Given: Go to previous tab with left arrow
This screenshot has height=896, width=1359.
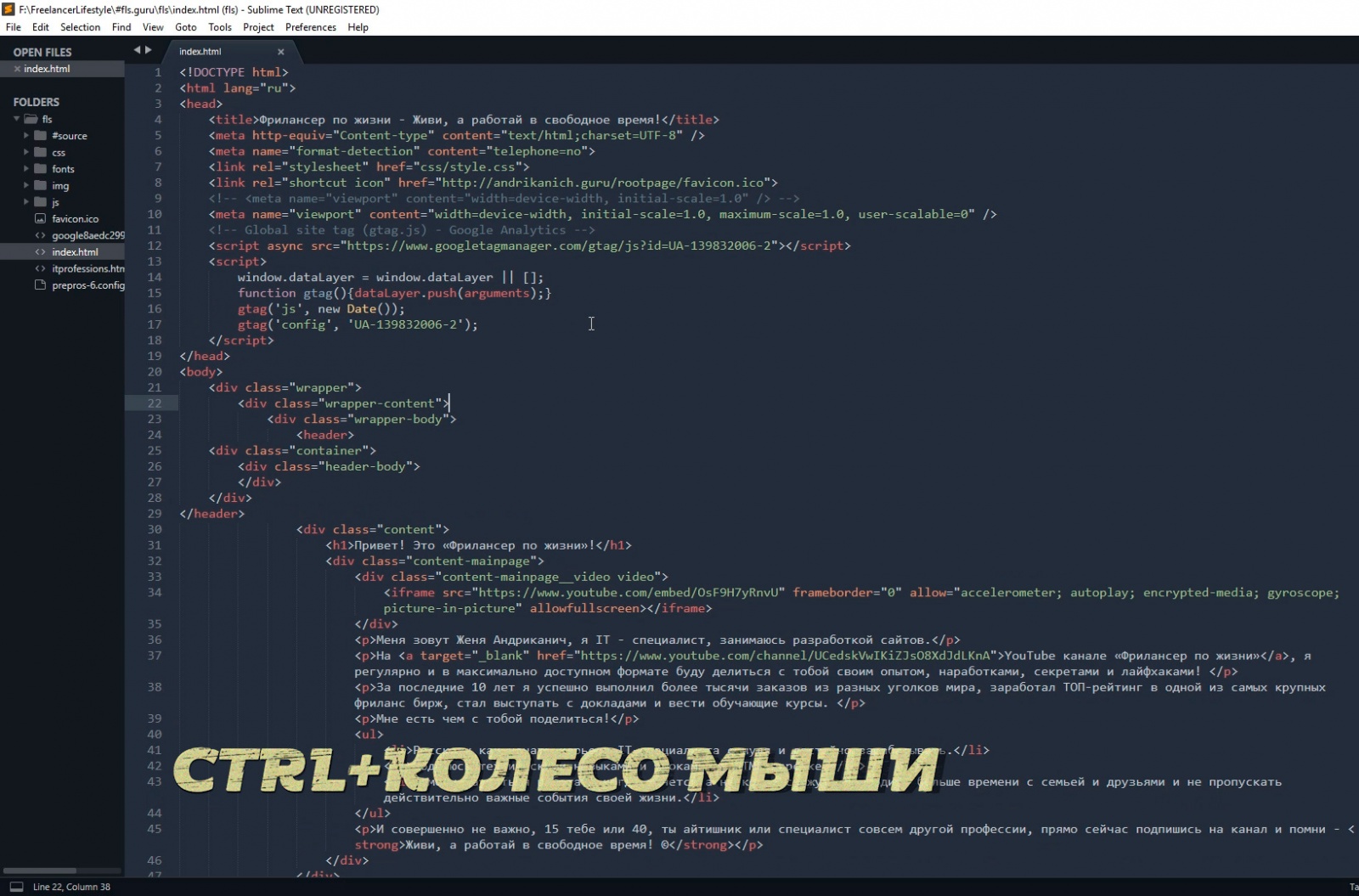Looking at the screenshot, I should click(x=137, y=50).
